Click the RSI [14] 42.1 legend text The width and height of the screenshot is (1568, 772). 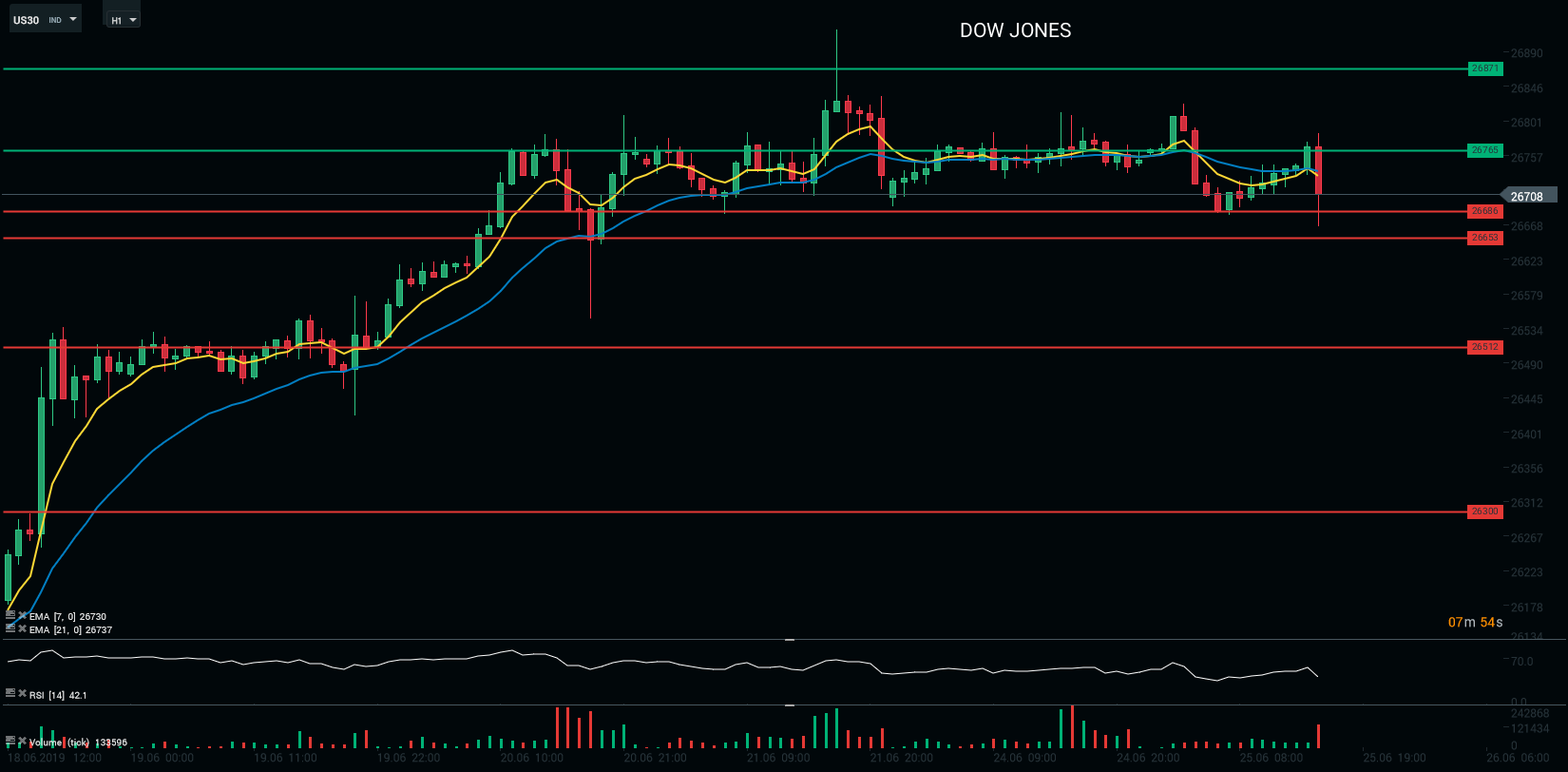tap(58, 695)
